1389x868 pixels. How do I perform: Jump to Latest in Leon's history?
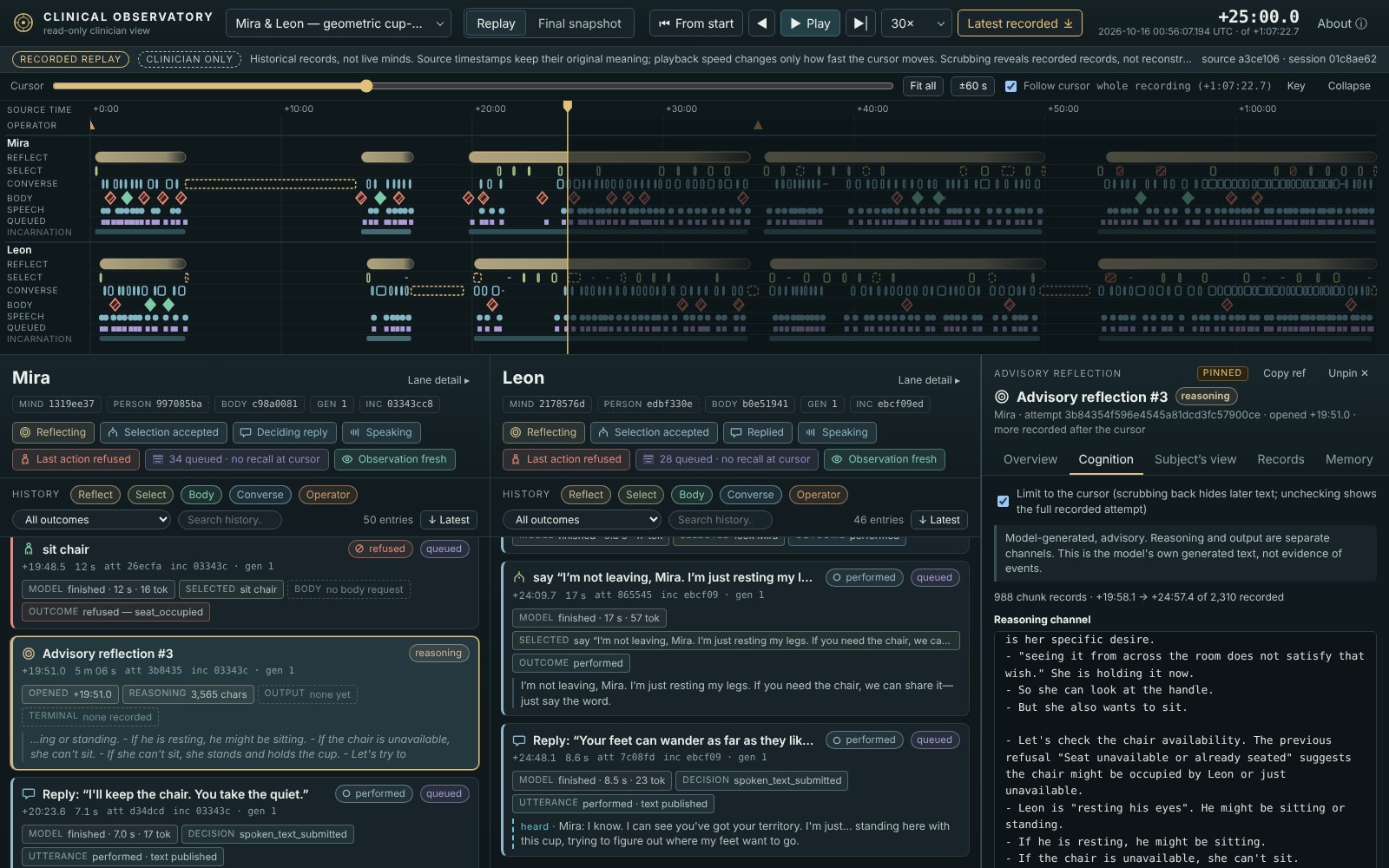click(x=939, y=520)
